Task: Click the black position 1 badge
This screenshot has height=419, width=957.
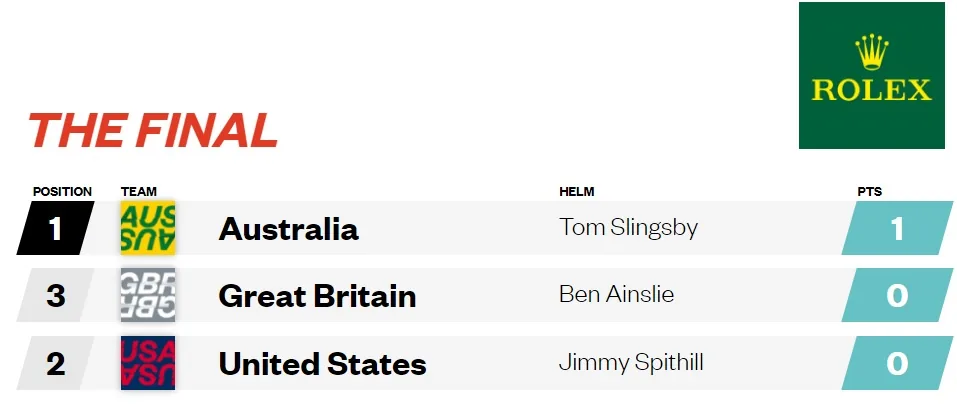Action: pyautogui.click(x=56, y=228)
